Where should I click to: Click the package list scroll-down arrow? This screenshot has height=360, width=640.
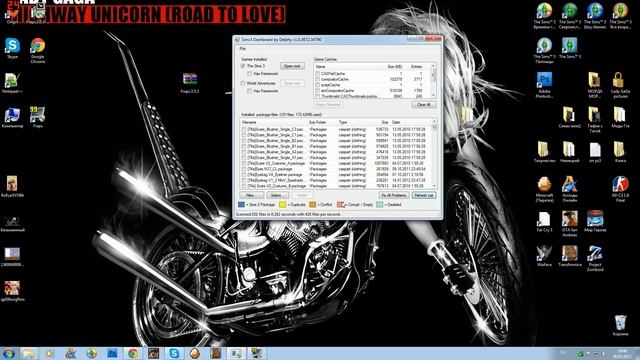[x=434, y=186]
